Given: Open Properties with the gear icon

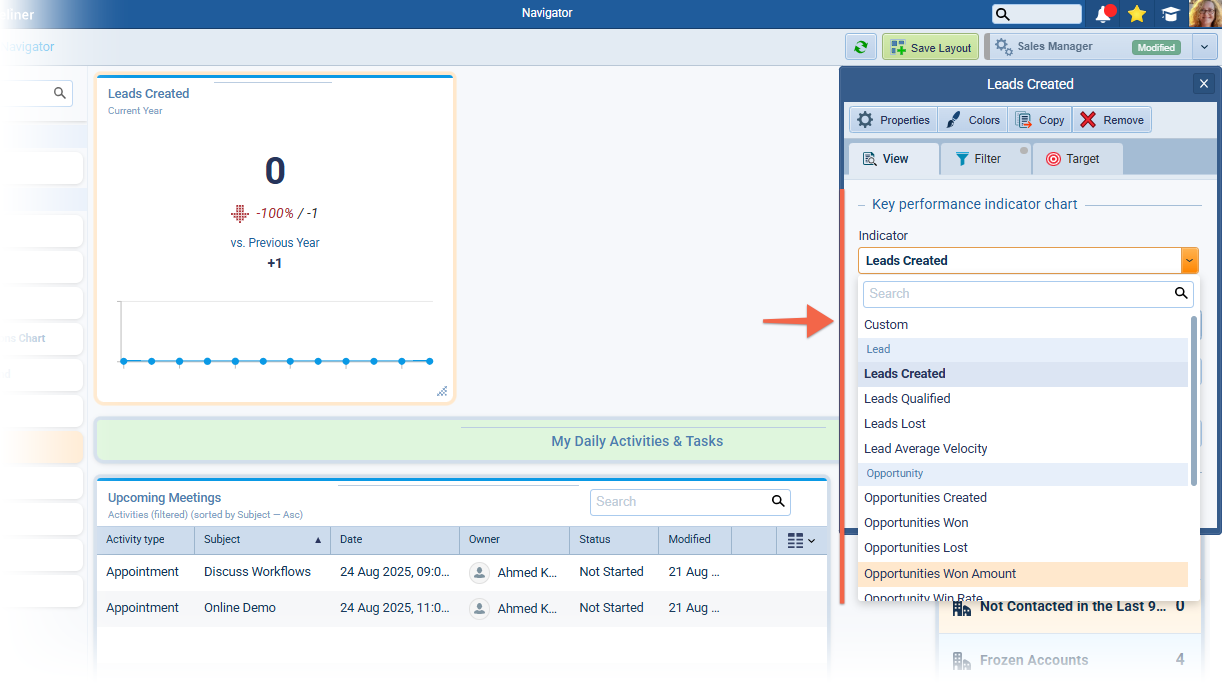Looking at the screenshot, I should [893, 120].
